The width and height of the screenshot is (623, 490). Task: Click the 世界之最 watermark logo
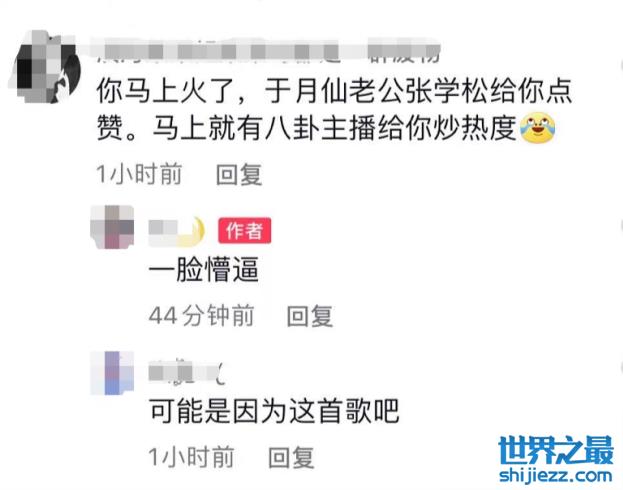555,450
